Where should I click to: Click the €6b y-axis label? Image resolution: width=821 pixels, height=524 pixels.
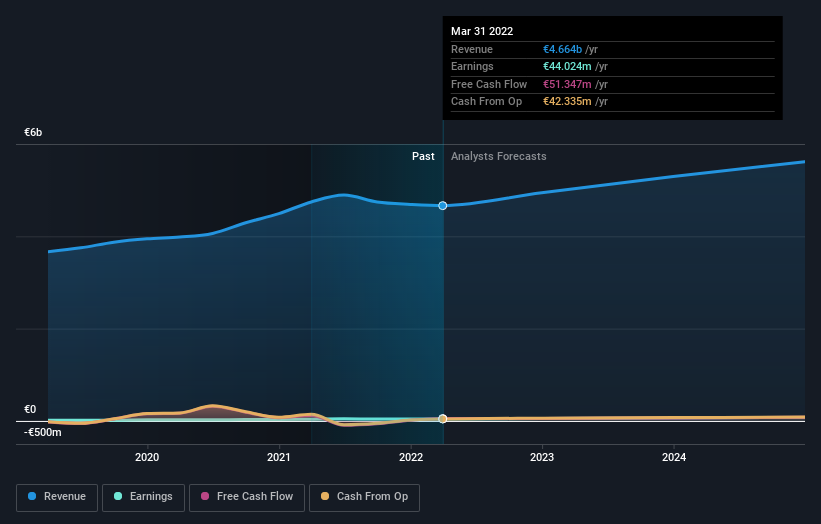point(33,132)
